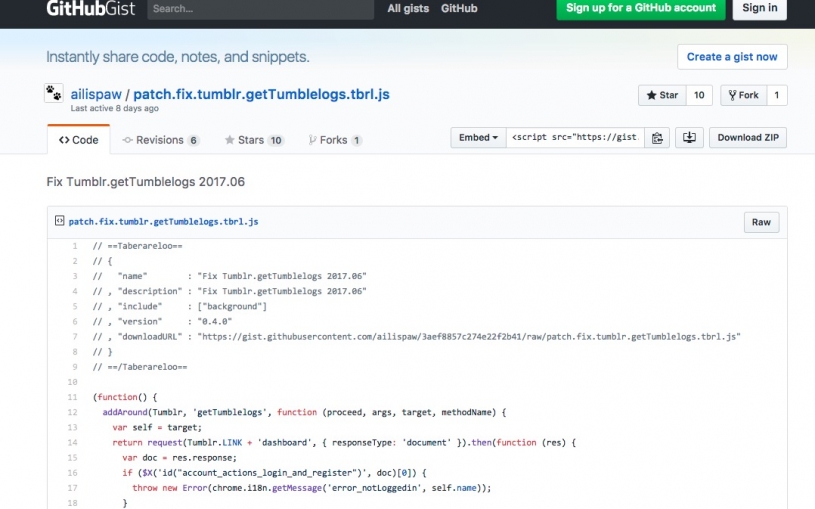
Task: Click the Sign in button
Action: pos(759,8)
